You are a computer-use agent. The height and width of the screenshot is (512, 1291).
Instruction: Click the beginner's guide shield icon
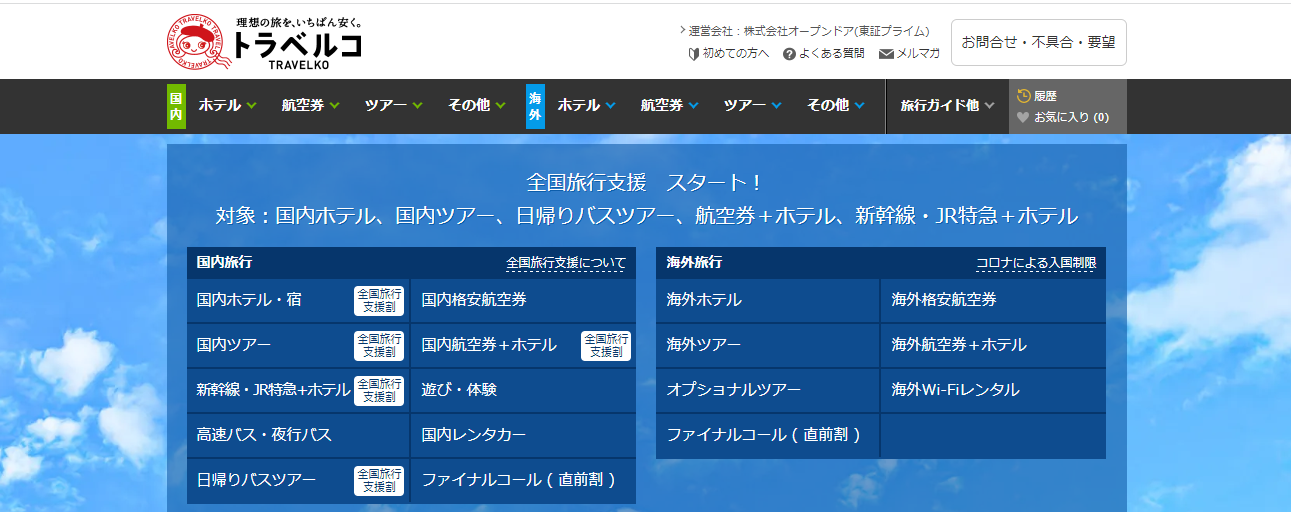(x=694, y=54)
